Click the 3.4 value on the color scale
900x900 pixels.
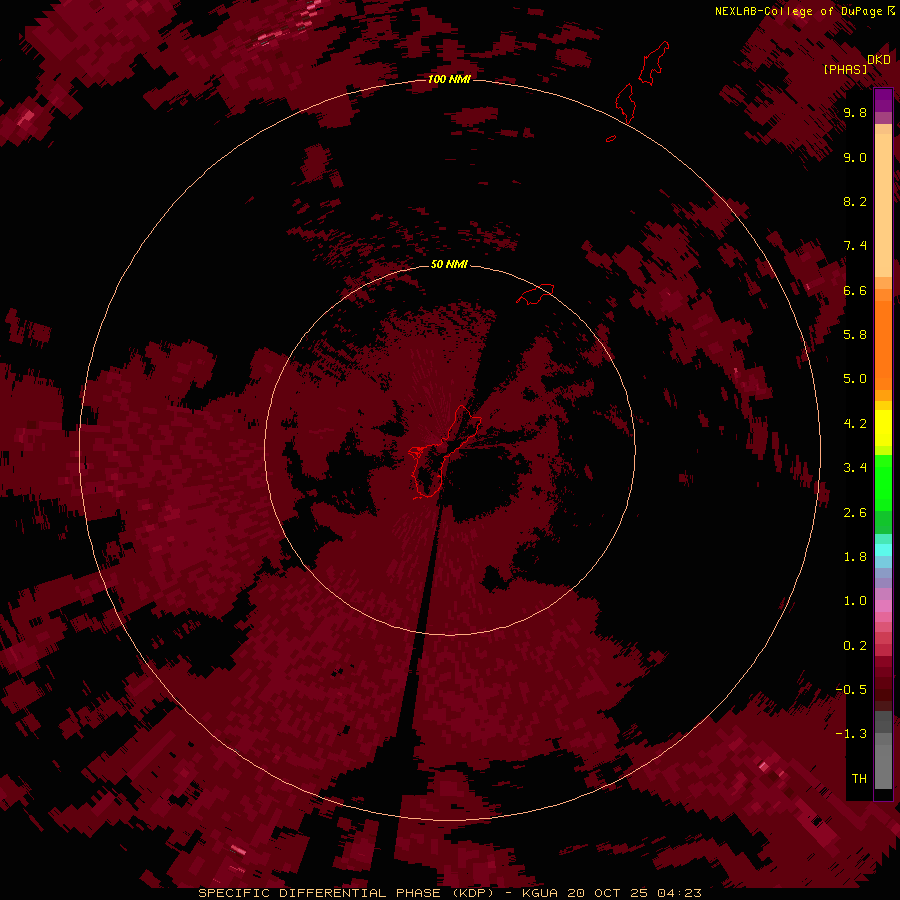(855, 468)
